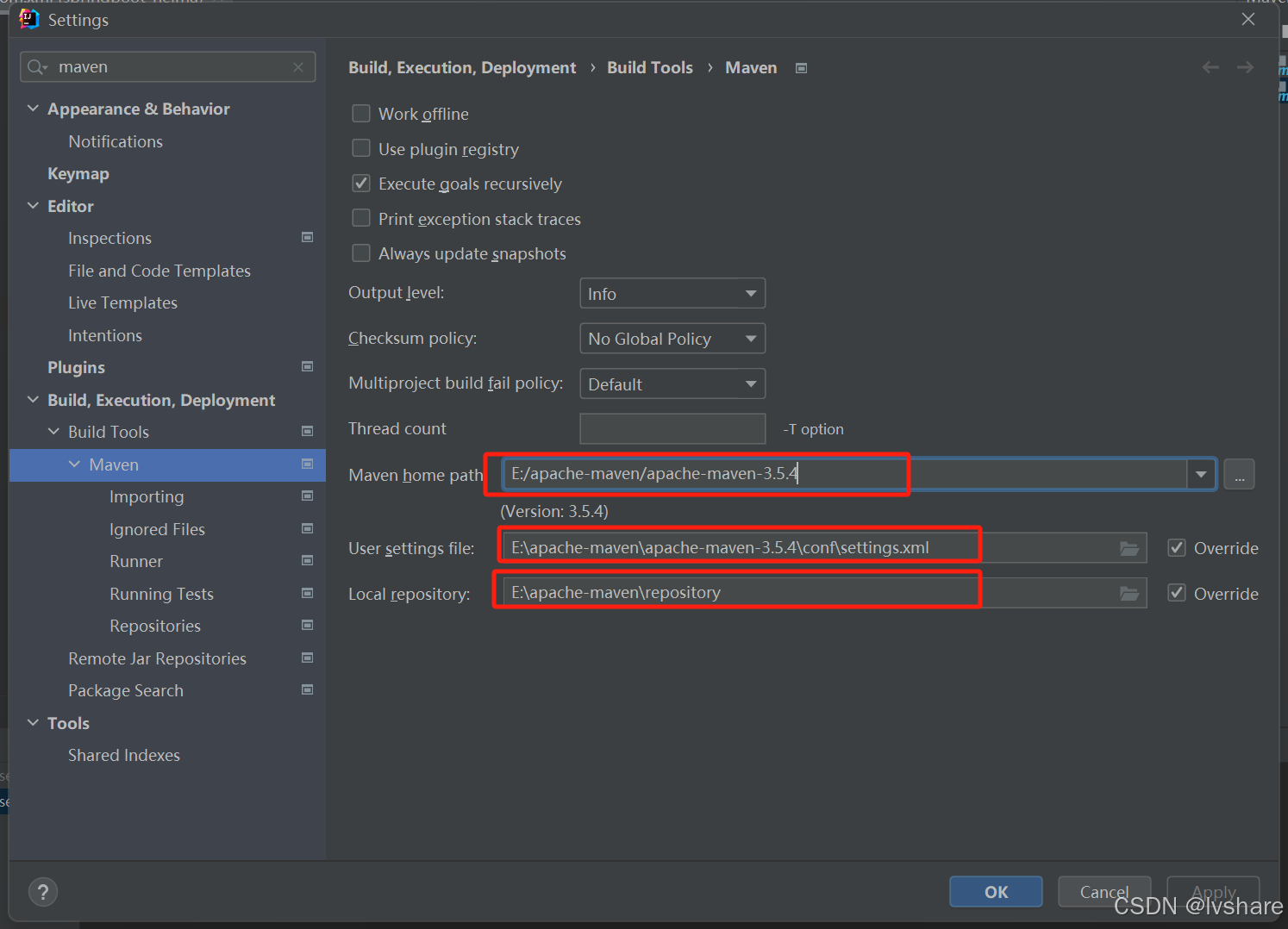Click Build Tools in the breadcrumb
Image resolution: width=1288 pixels, height=929 pixels.
click(x=650, y=67)
